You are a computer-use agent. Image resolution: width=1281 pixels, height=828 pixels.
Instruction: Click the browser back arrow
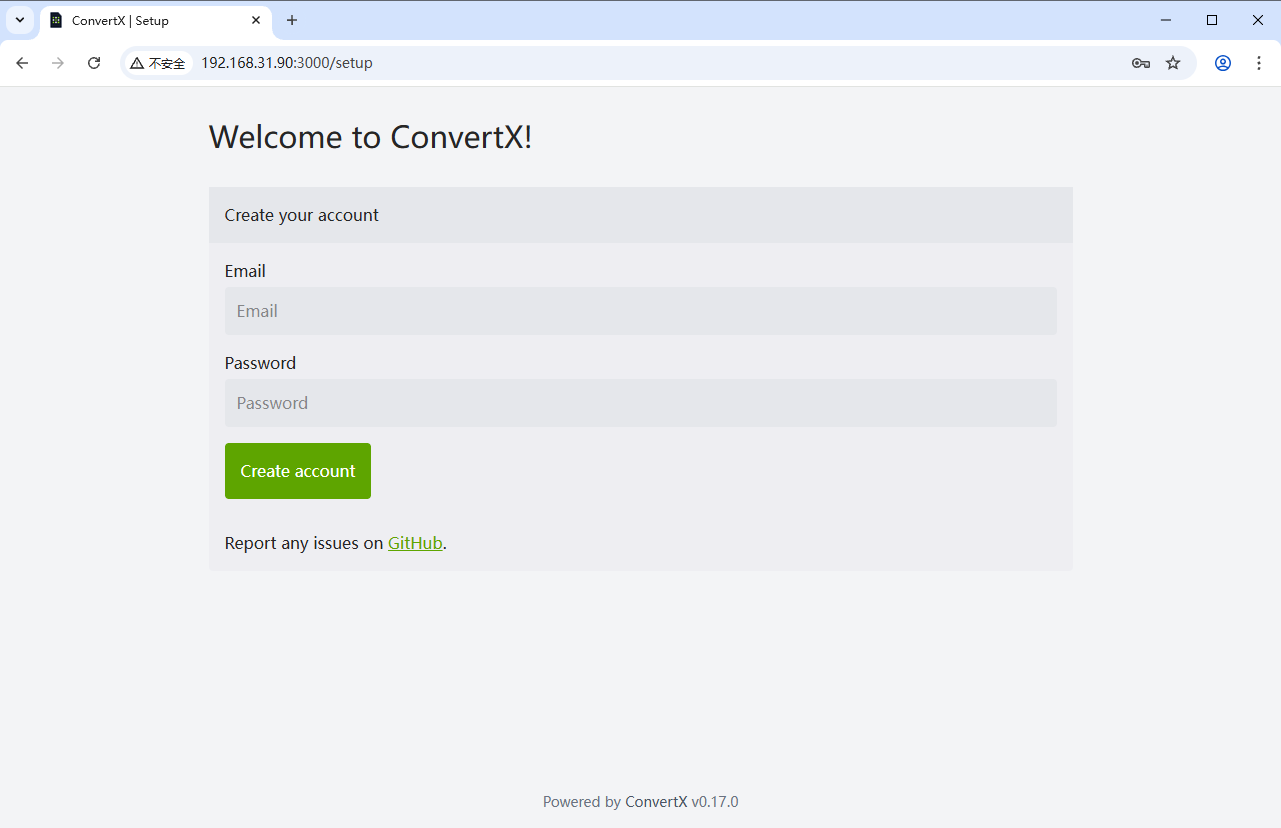[22, 63]
